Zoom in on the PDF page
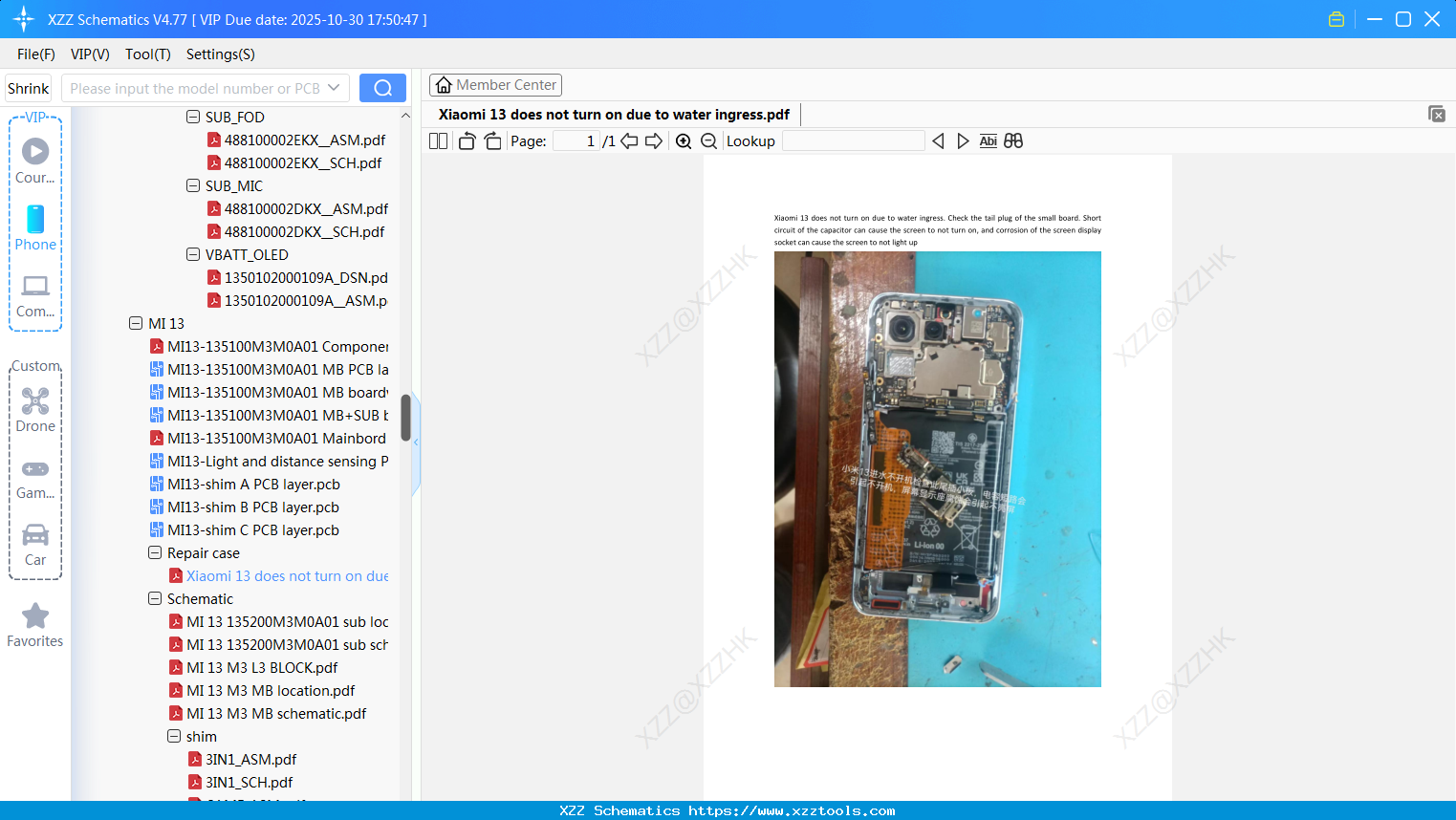1456x820 pixels. click(x=684, y=140)
